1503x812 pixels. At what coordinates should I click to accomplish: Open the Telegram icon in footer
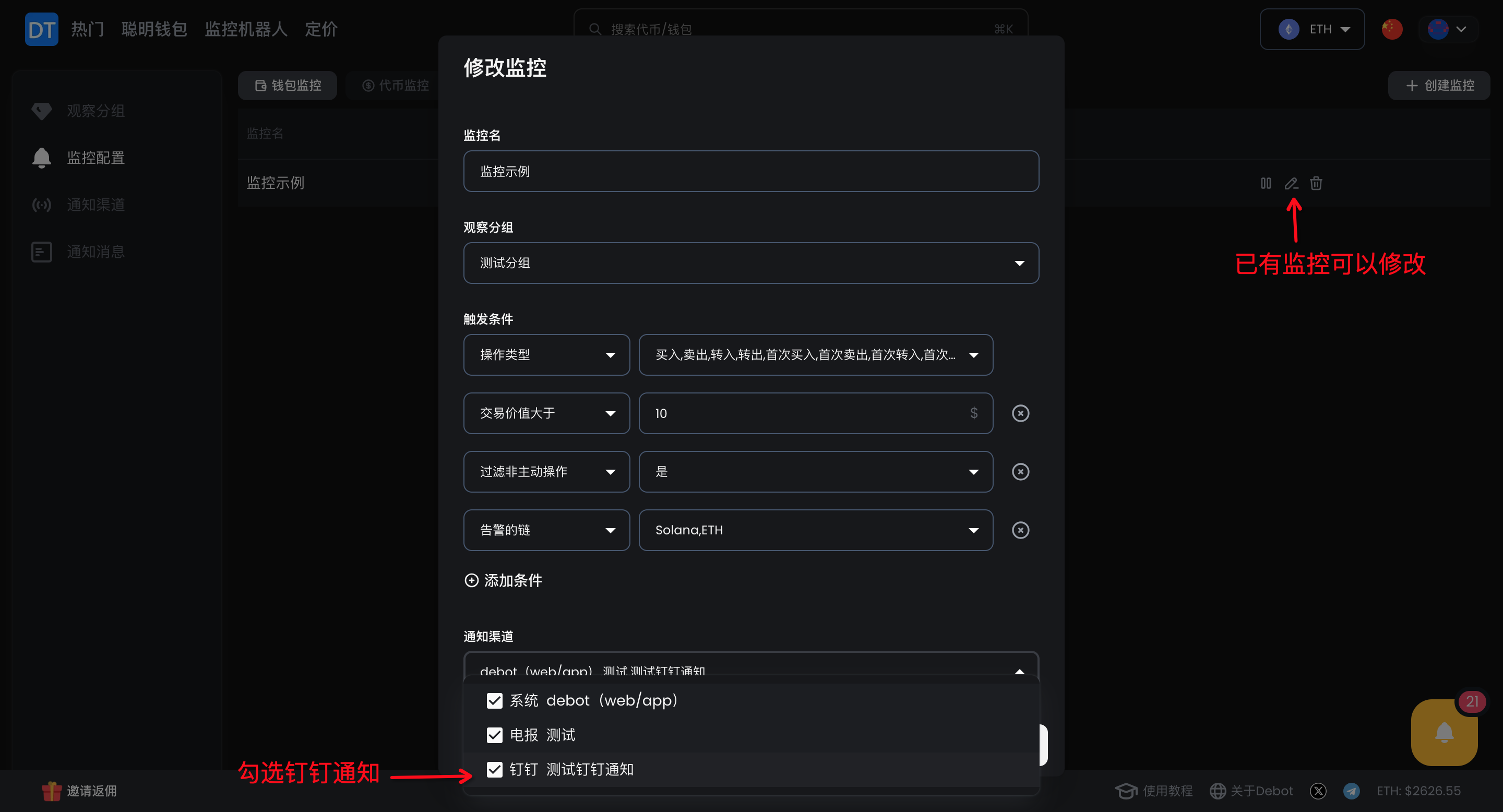[x=1351, y=791]
